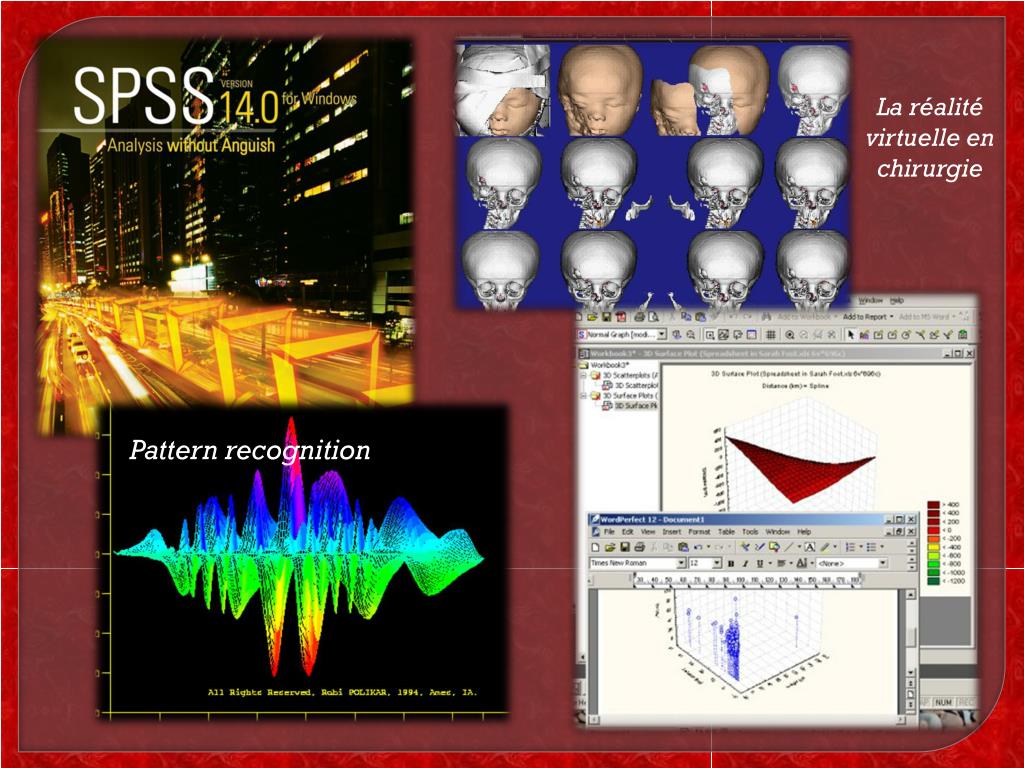Screen dimensions: 1024x768
Task: Open WordPerfect Help menu
Action: 804,532
